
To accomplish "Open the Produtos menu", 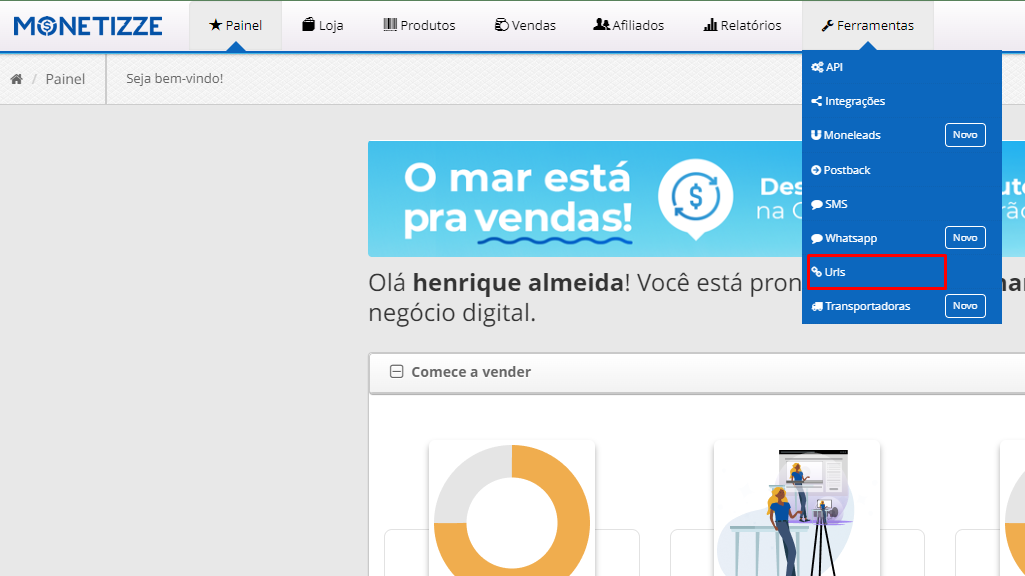I will click(419, 25).
